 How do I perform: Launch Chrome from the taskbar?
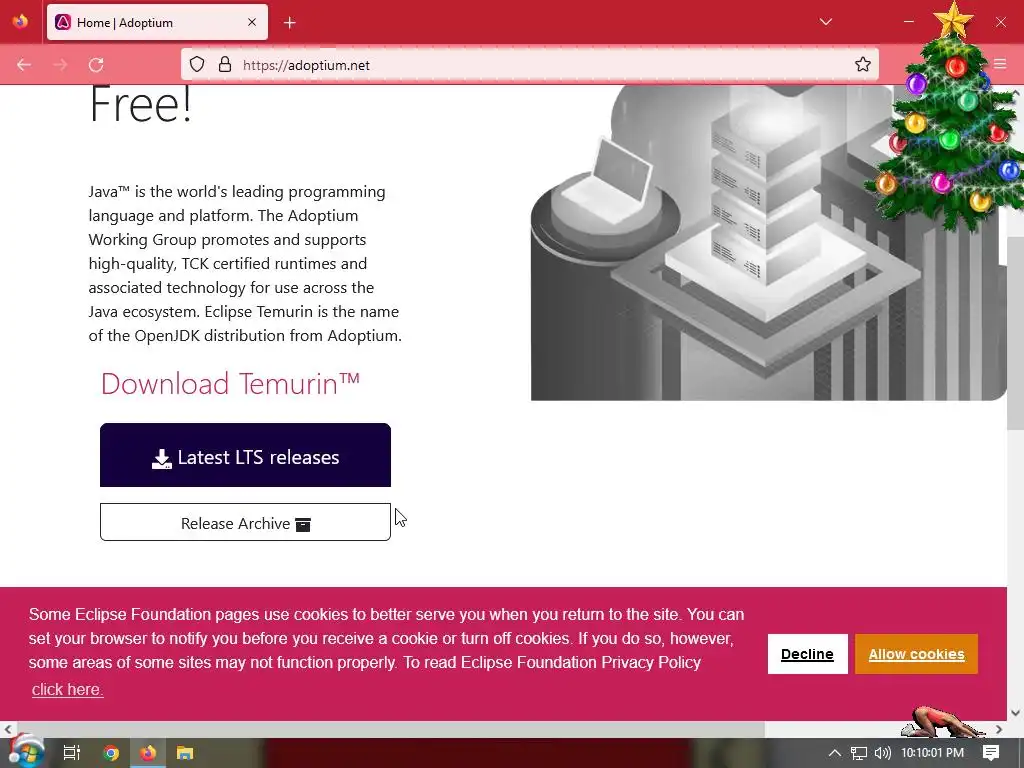click(111, 753)
